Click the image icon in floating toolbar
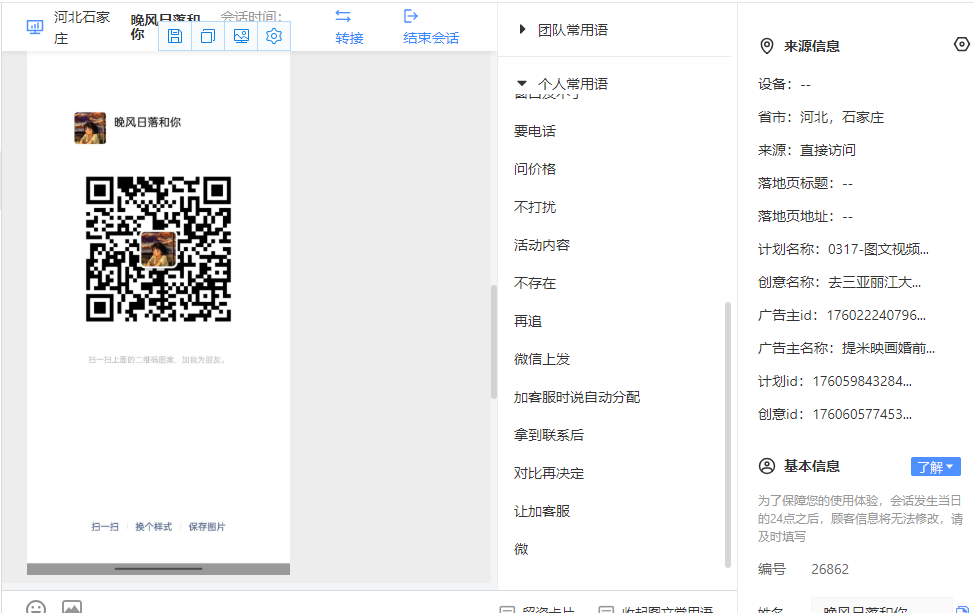974x613 pixels. click(241, 36)
